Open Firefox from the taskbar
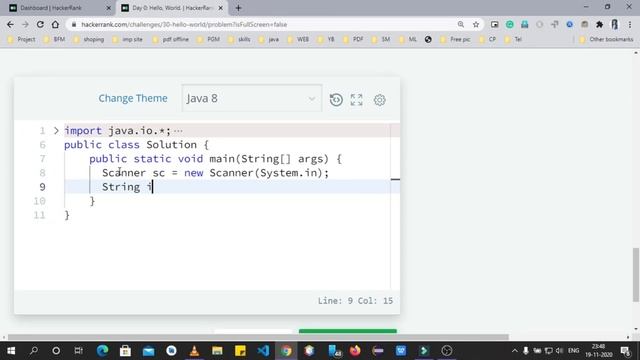640x360 pixels. 355,351
